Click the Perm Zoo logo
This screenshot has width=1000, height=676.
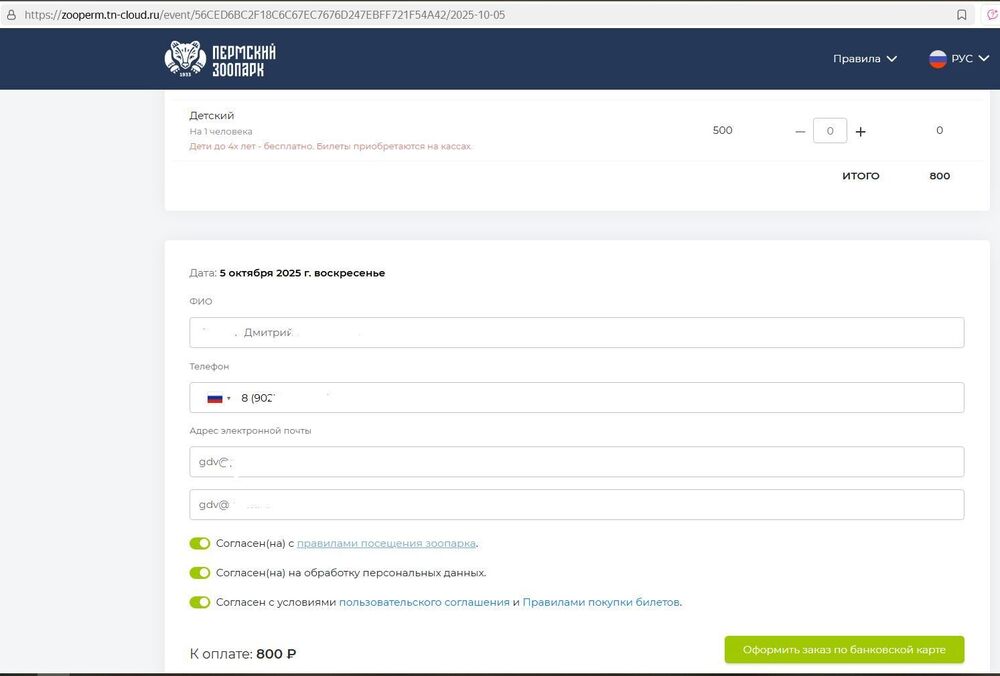coord(220,59)
